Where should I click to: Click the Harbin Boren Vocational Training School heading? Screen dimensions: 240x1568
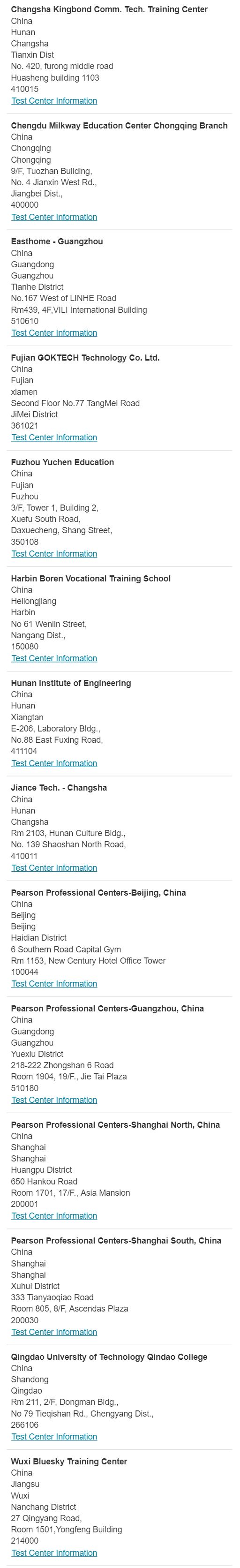[x=91, y=579]
